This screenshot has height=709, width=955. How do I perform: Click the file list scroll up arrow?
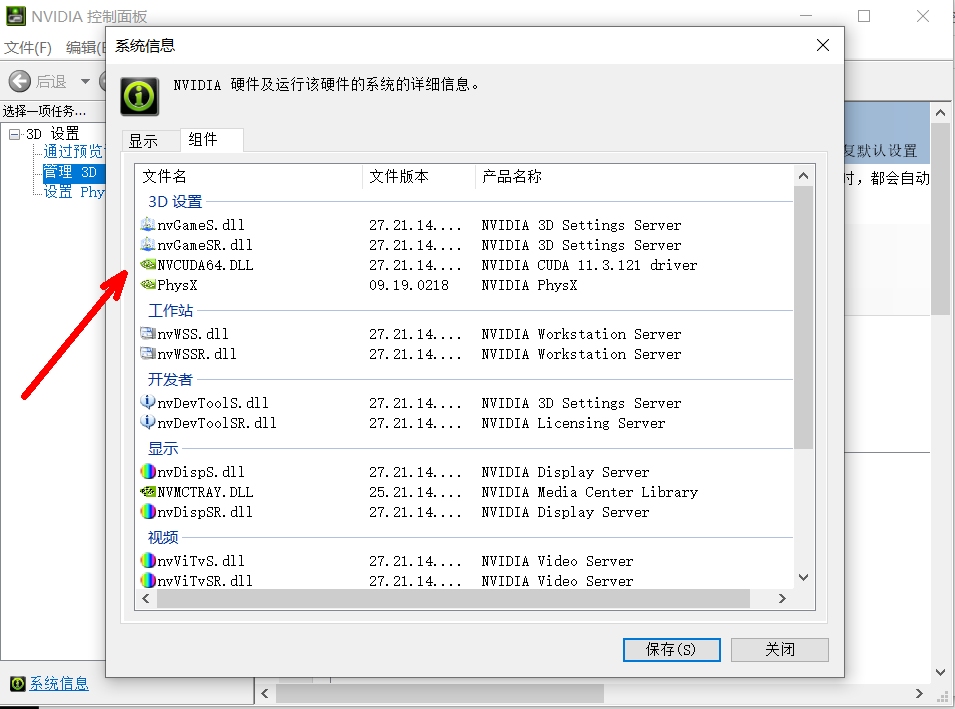[x=803, y=176]
